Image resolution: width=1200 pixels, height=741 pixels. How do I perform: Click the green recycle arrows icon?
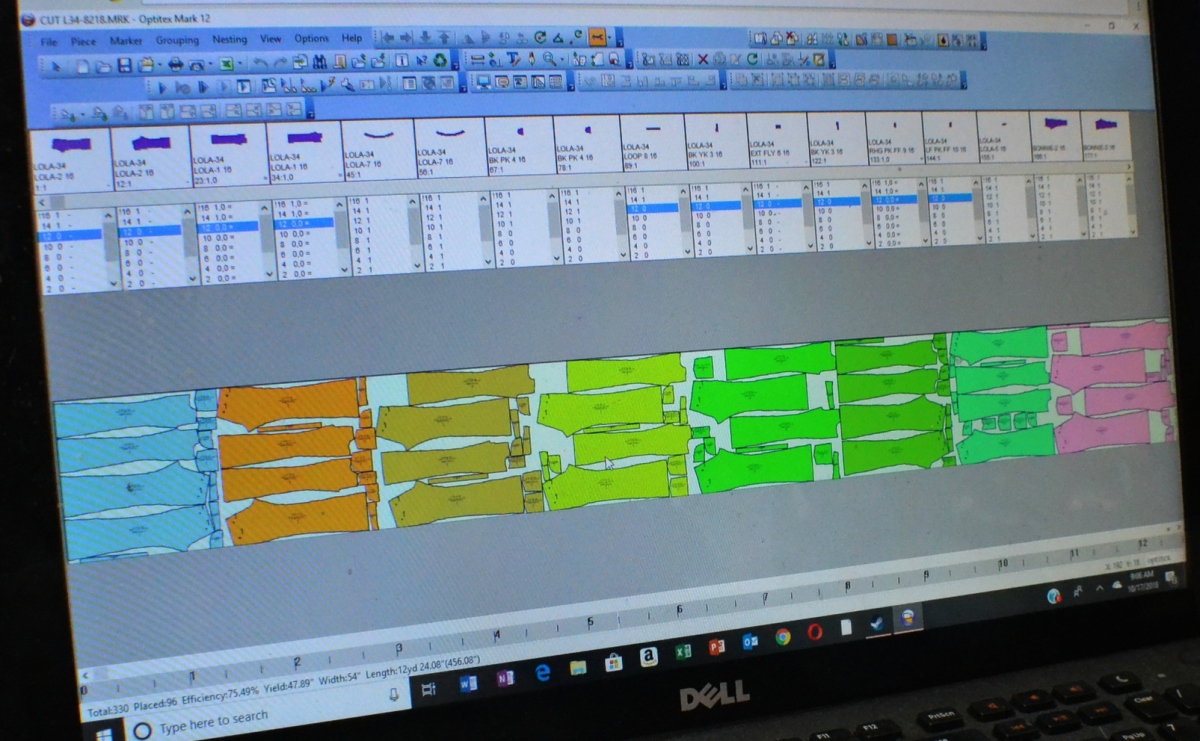click(x=440, y=60)
